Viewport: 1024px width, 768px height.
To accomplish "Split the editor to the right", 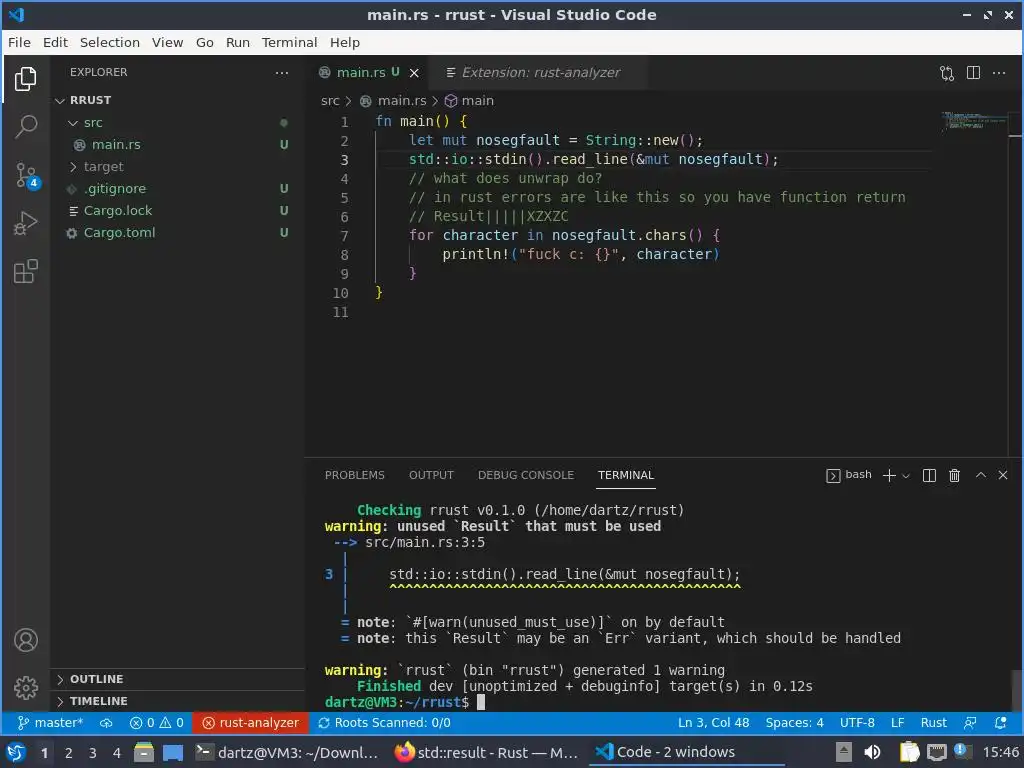I will (973, 72).
